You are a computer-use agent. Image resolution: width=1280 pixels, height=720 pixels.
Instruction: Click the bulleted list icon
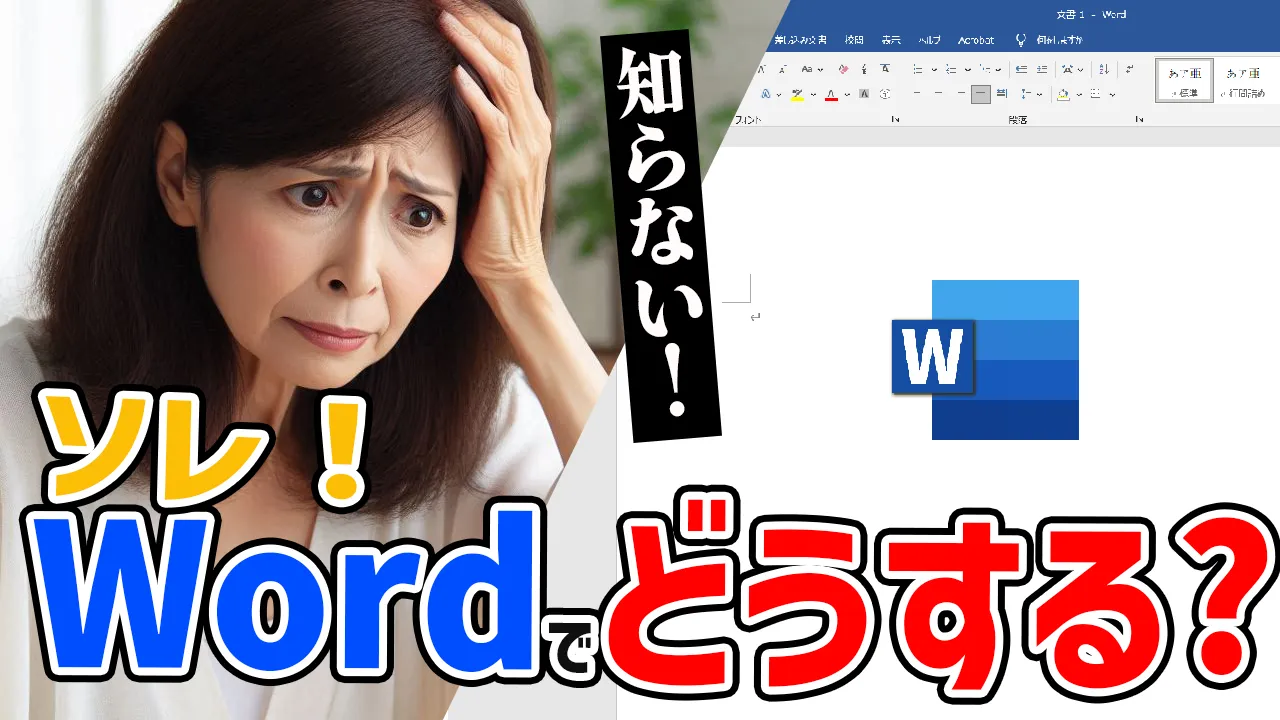pos(918,69)
